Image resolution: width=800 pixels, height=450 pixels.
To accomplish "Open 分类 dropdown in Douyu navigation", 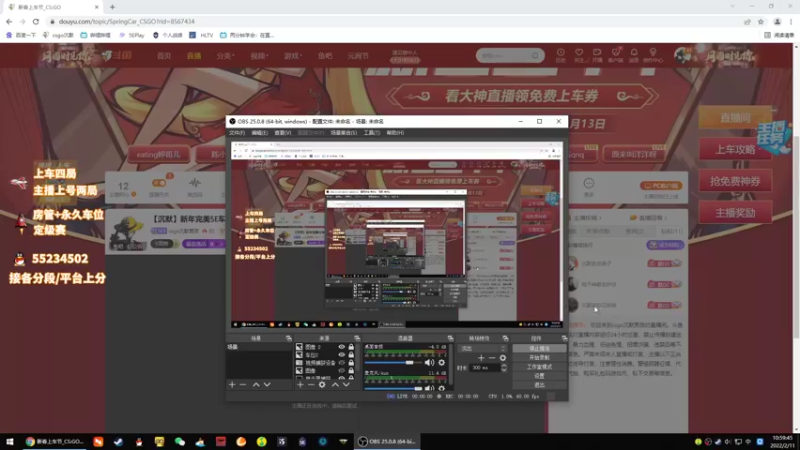I will coord(225,56).
